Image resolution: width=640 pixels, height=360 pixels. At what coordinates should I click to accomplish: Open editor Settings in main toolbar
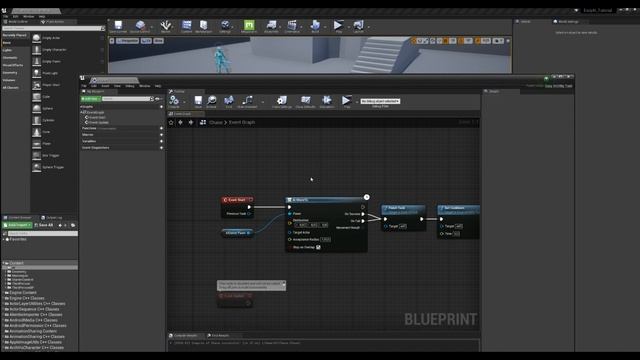[225, 27]
